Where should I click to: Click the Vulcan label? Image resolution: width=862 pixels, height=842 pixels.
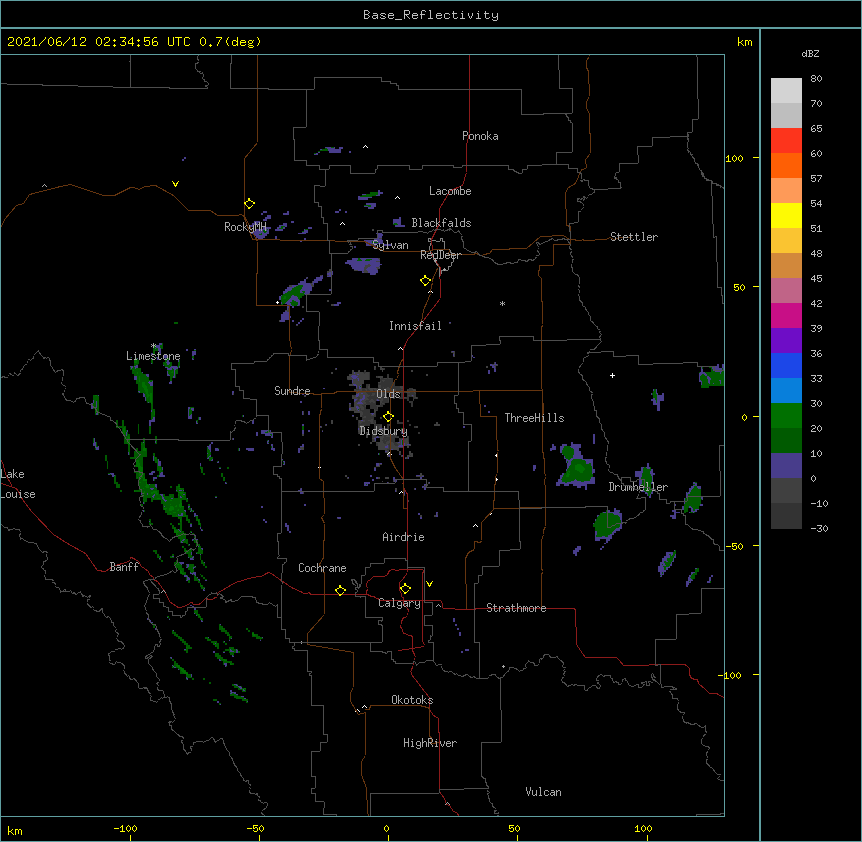[x=543, y=792]
